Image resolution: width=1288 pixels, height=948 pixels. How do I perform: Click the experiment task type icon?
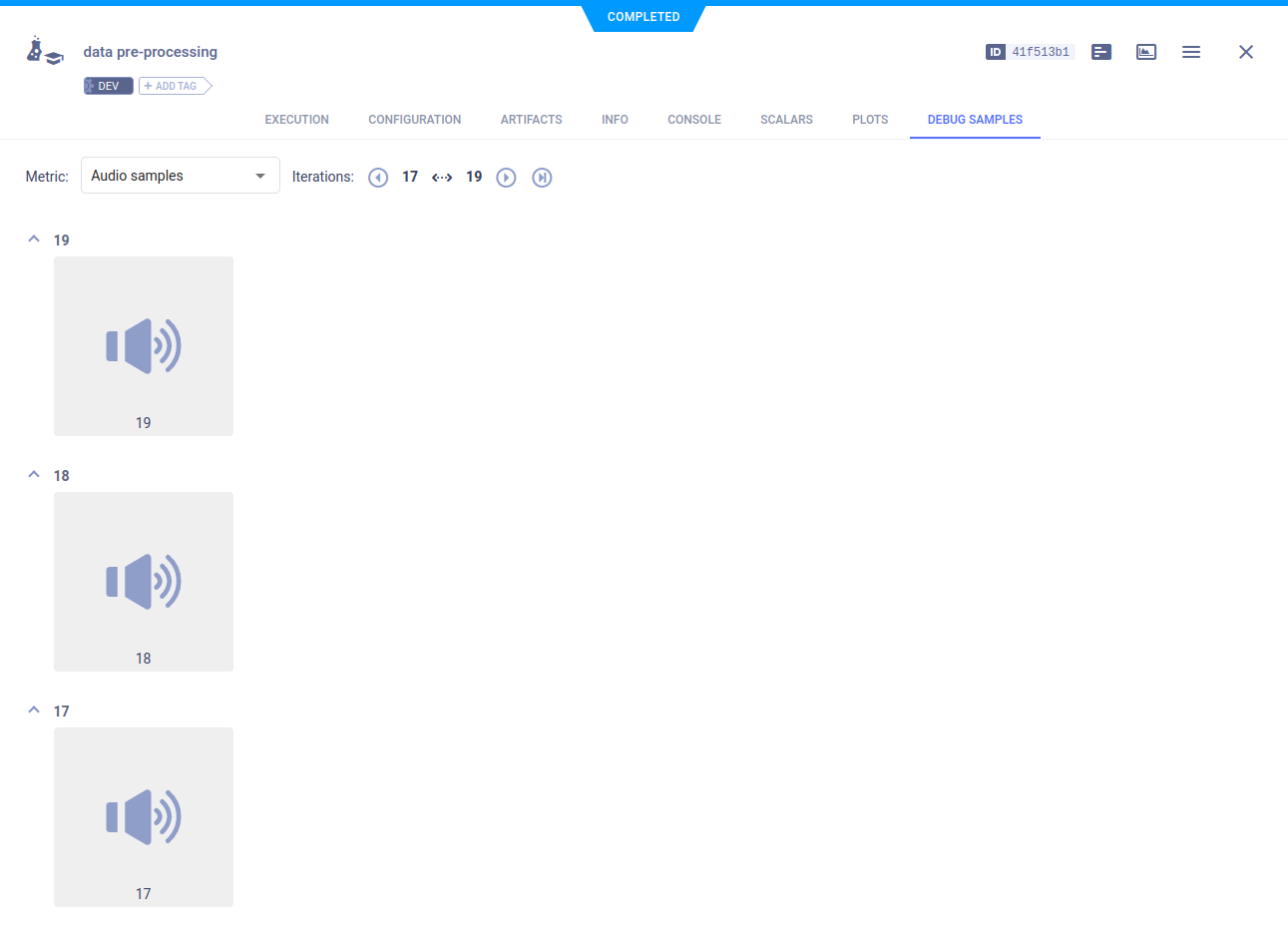[44, 51]
